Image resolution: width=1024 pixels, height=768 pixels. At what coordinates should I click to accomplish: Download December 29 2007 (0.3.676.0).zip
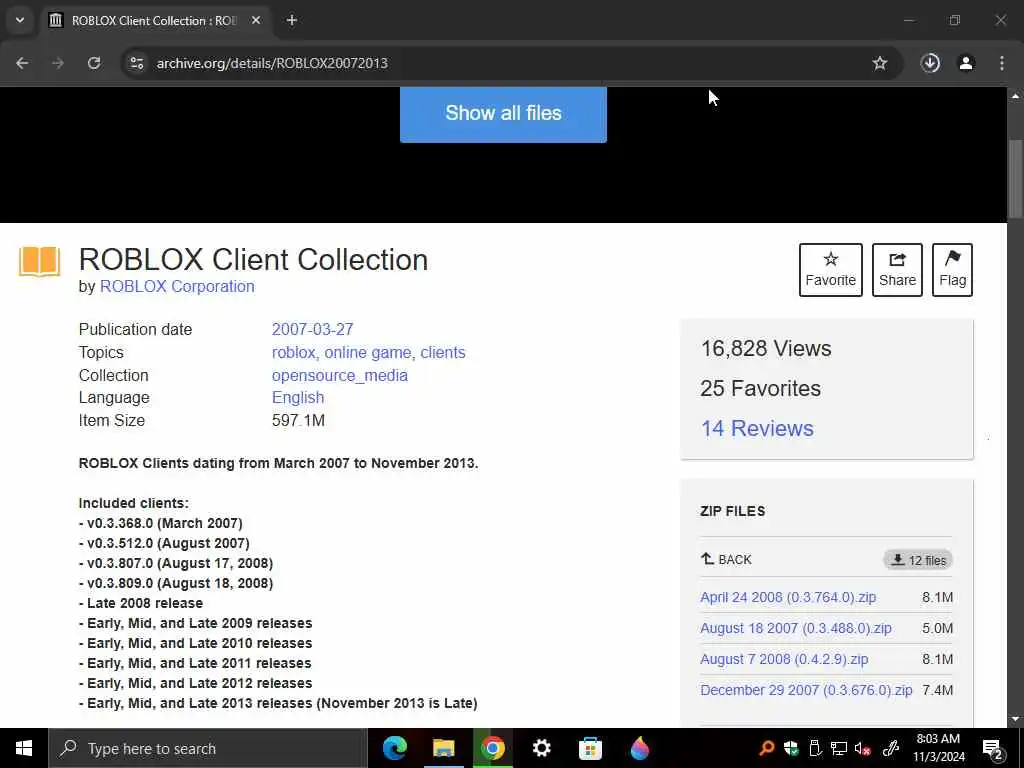point(806,690)
